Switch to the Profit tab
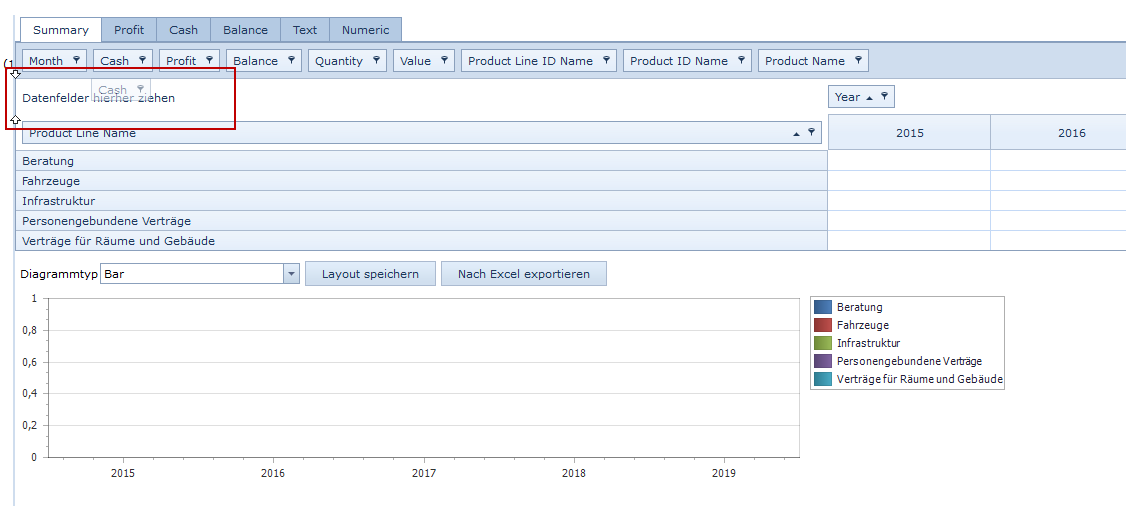 129,30
